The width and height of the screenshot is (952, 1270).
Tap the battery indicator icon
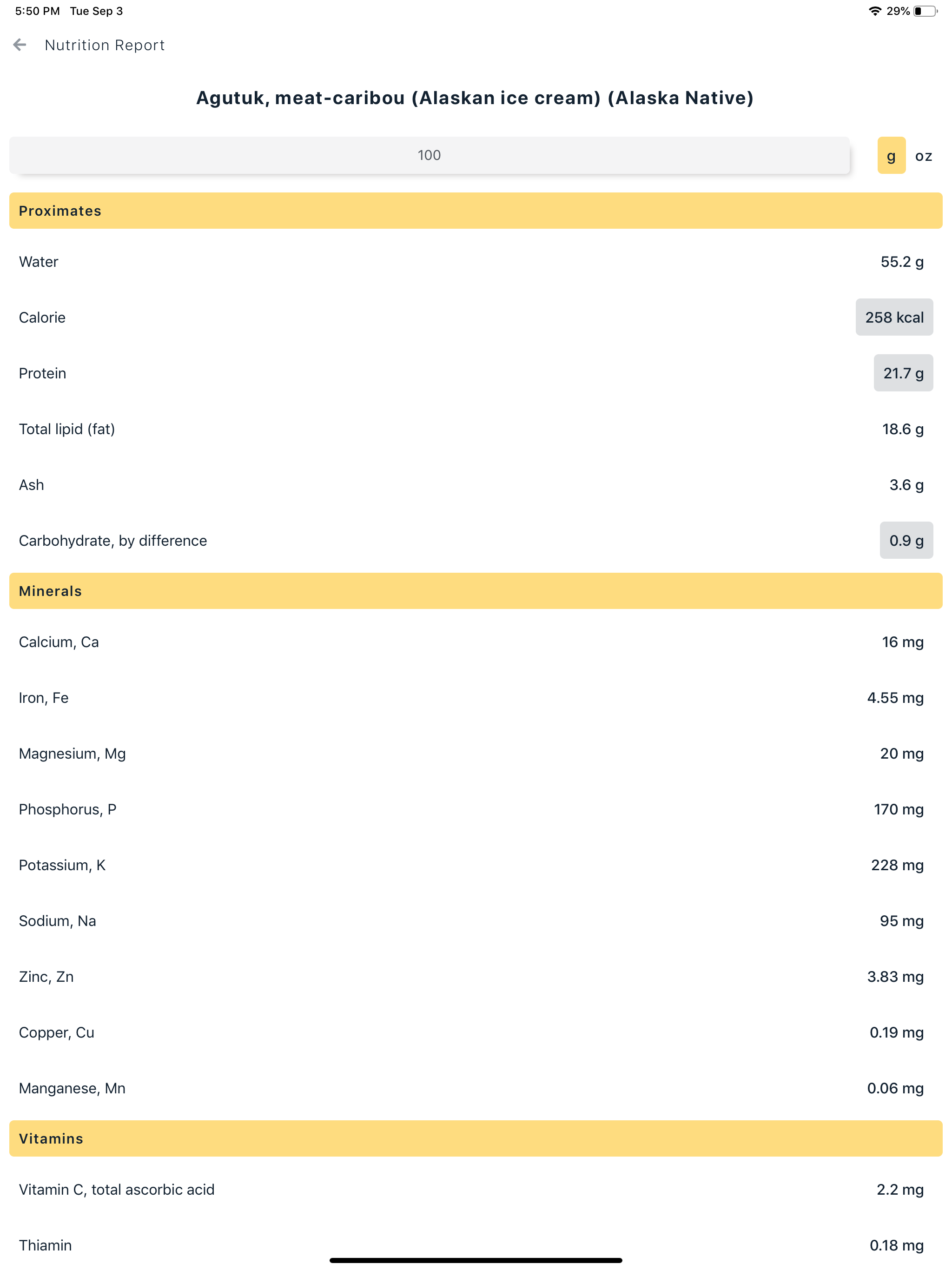pyautogui.click(x=926, y=11)
